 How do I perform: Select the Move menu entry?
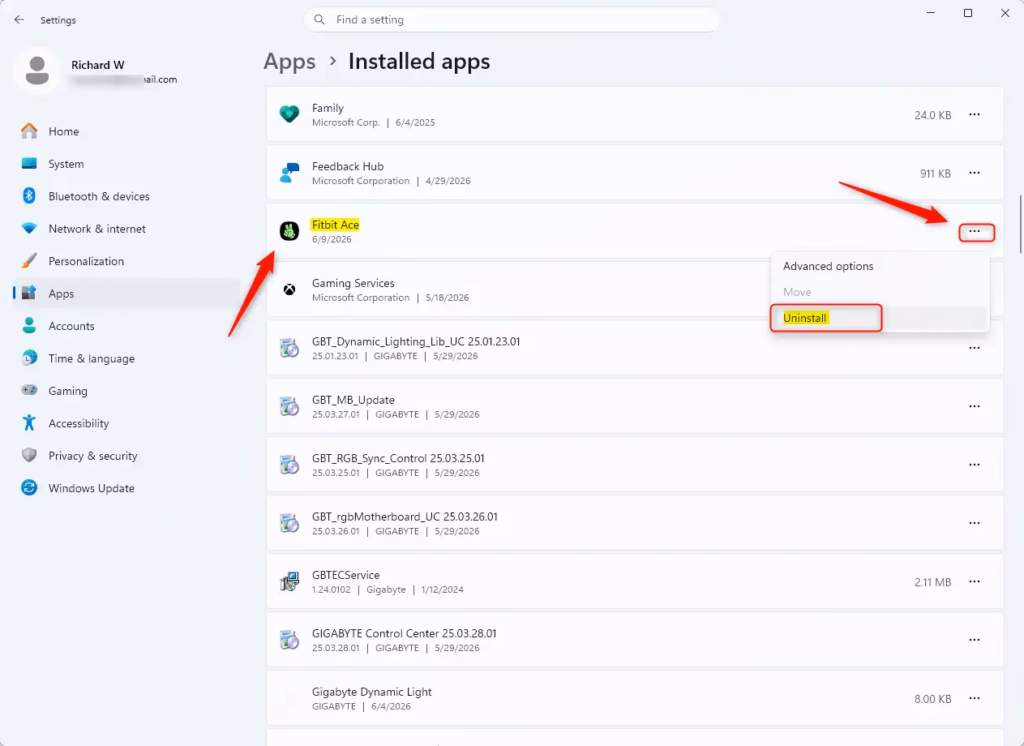pyautogui.click(x=880, y=292)
